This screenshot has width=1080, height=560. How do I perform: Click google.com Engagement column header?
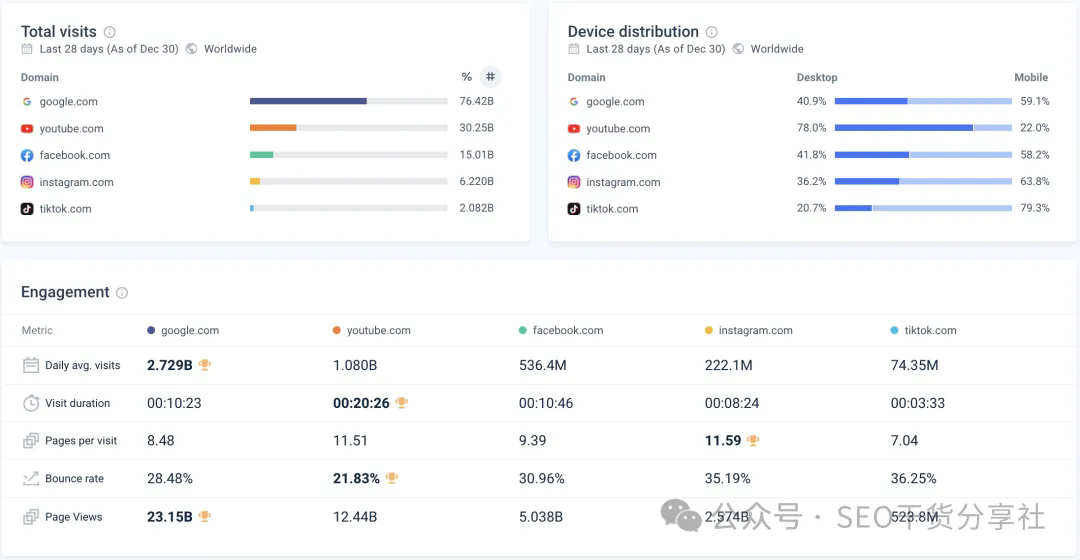tap(183, 331)
